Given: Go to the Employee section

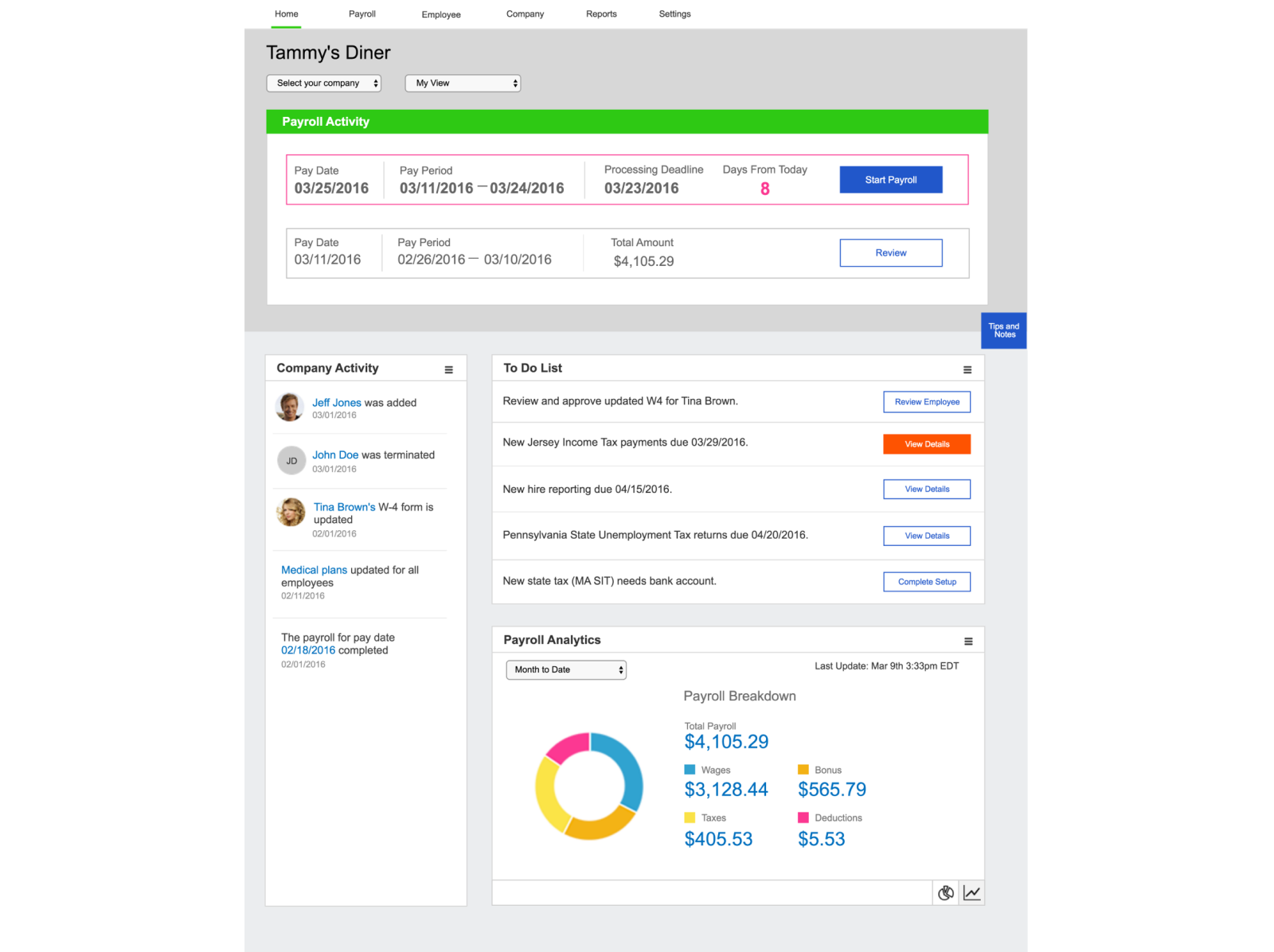Looking at the screenshot, I should point(440,14).
